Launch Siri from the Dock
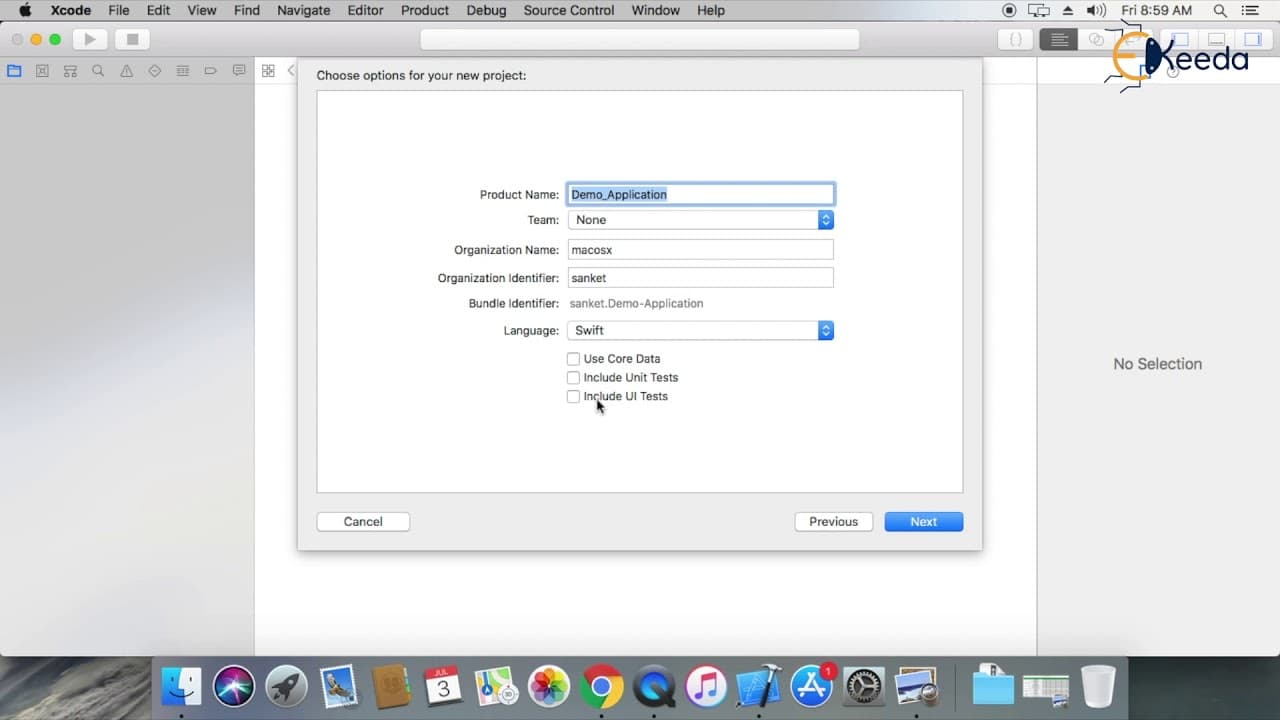1280x720 pixels. pyautogui.click(x=234, y=686)
